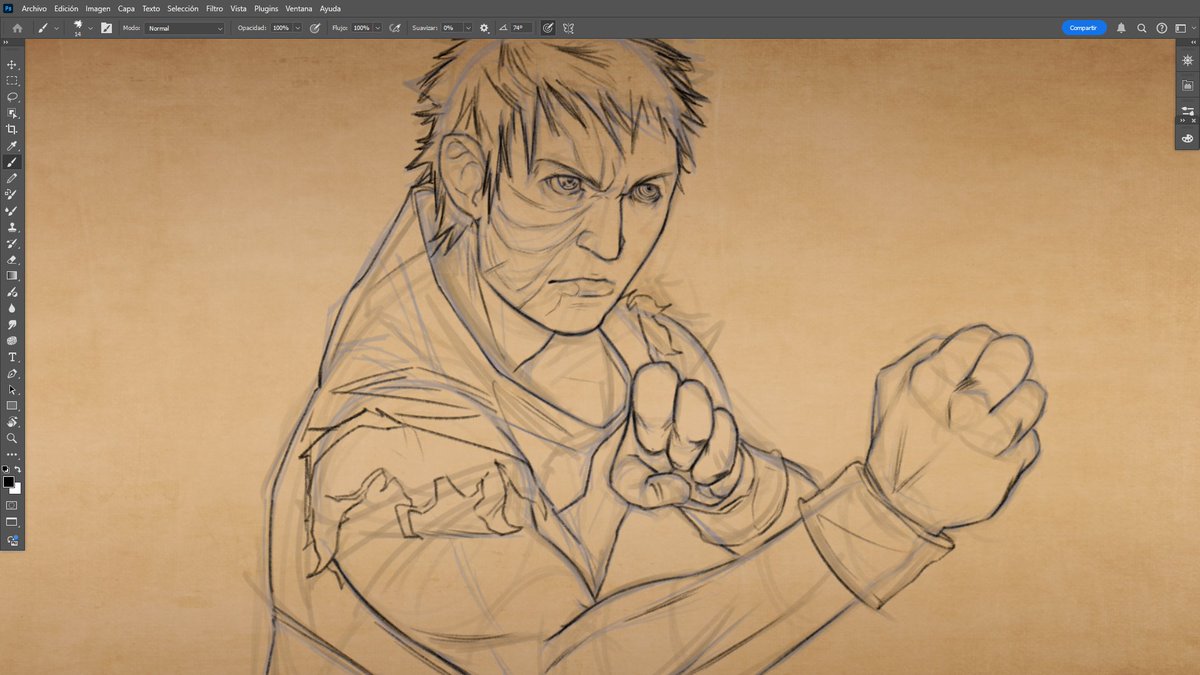The image size is (1200, 675).
Task: Select the Brush tool in toolbar
Action: coord(12,162)
